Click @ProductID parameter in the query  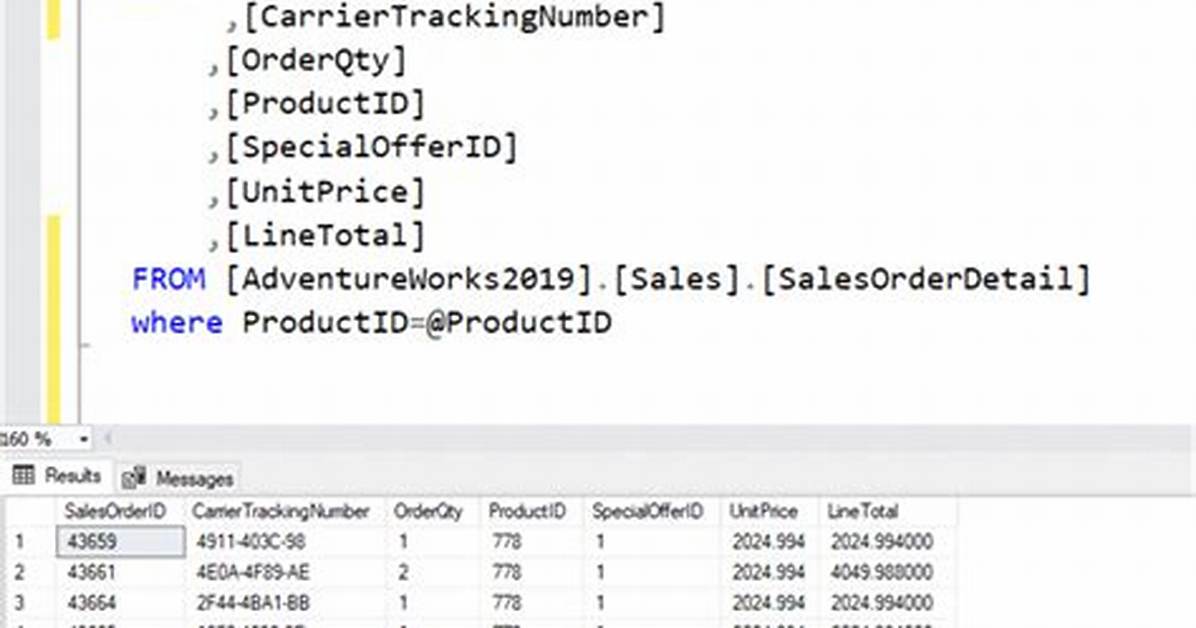pos(519,323)
